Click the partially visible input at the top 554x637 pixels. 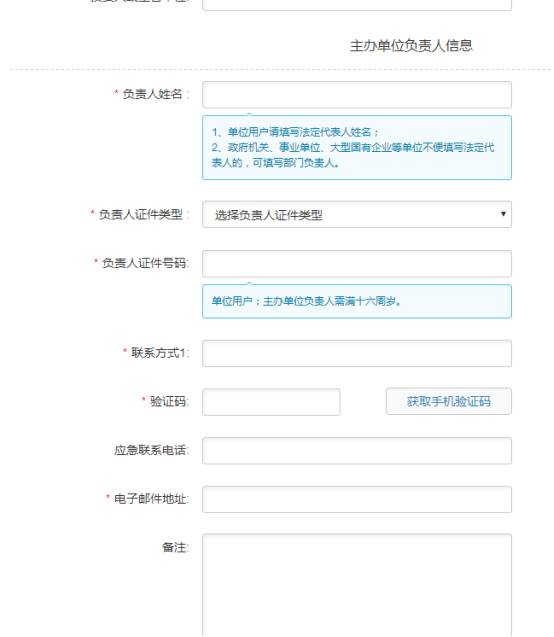point(357,5)
